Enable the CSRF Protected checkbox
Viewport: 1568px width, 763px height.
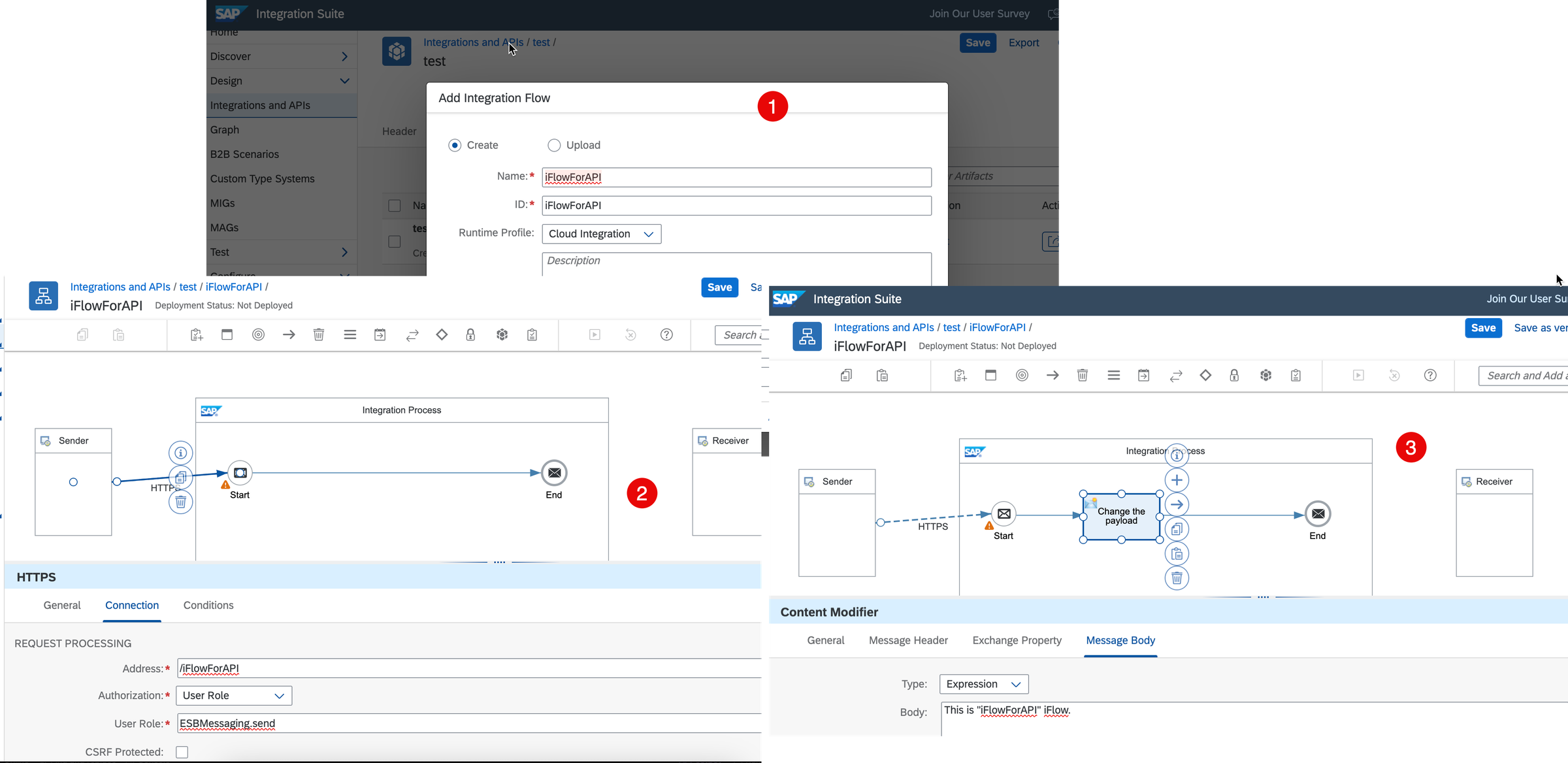pyautogui.click(x=182, y=751)
